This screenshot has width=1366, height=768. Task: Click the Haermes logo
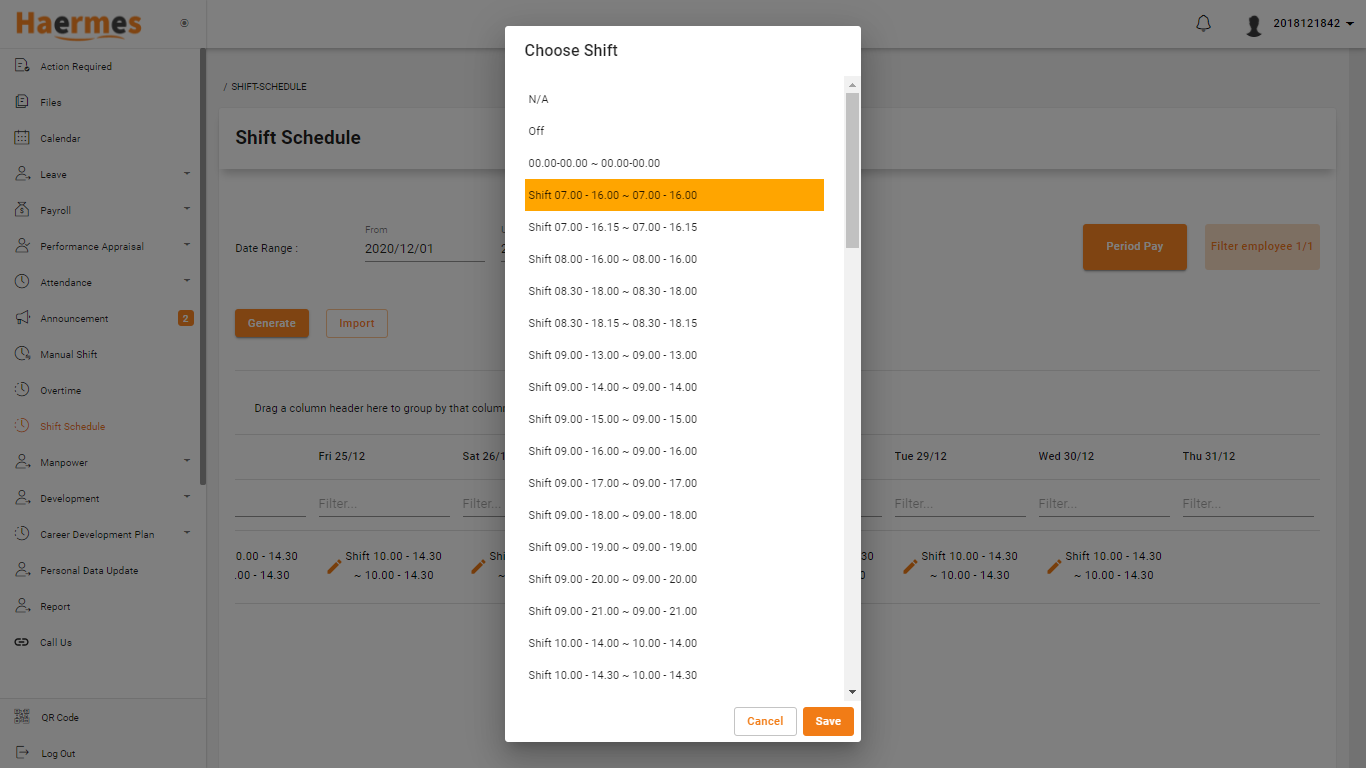pos(78,24)
